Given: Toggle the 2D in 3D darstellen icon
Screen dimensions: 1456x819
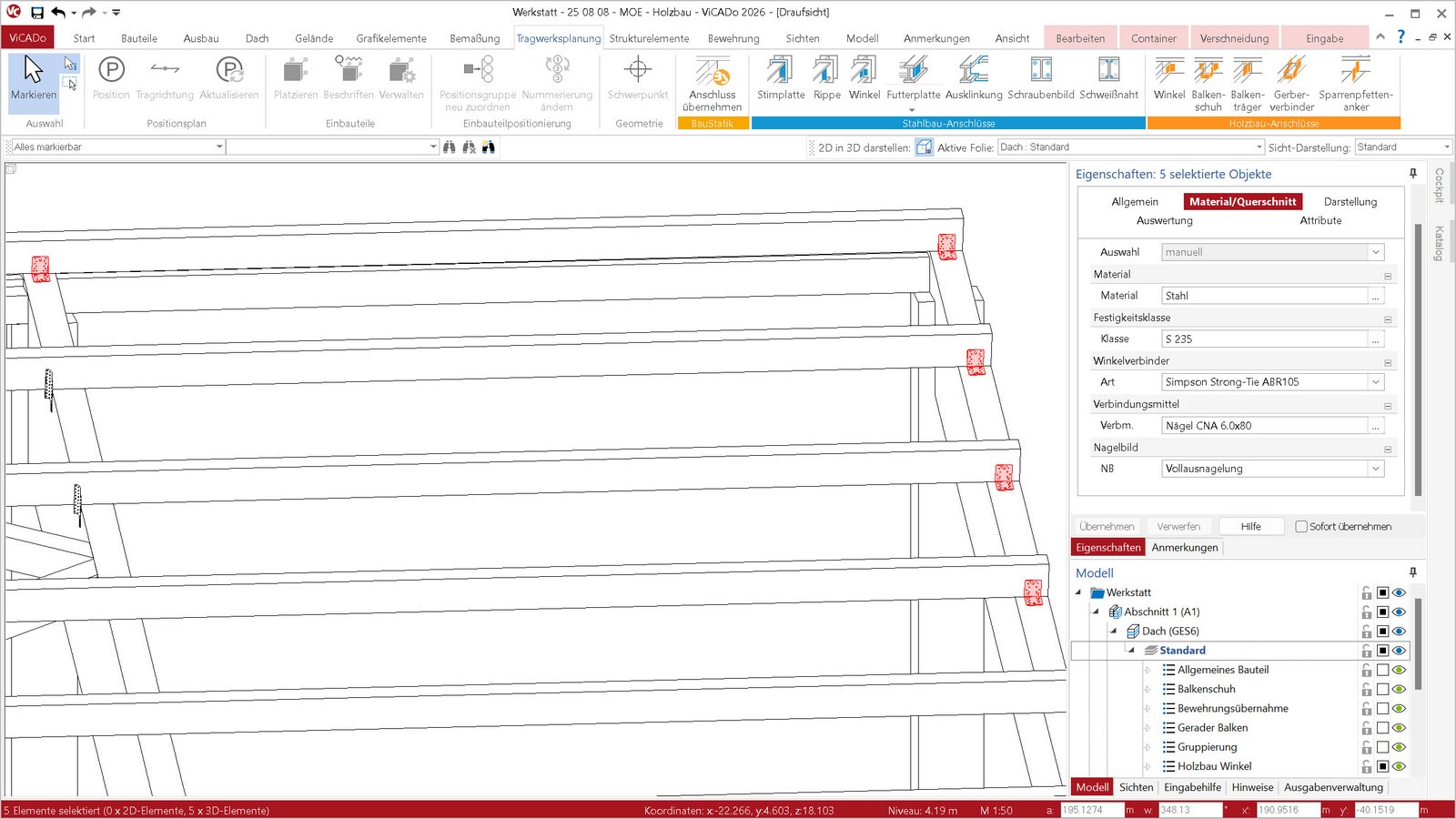Looking at the screenshot, I should pos(924,147).
